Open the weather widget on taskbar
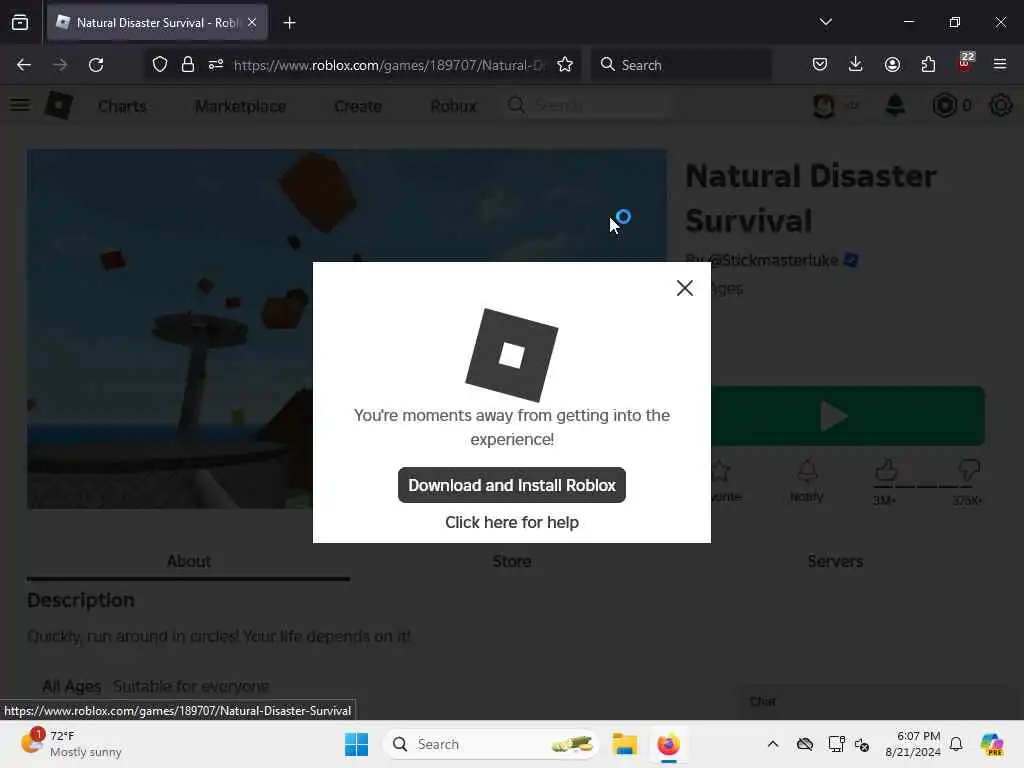Image resolution: width=1024 pixels, height=768 pixels. [x=71, y=744]
